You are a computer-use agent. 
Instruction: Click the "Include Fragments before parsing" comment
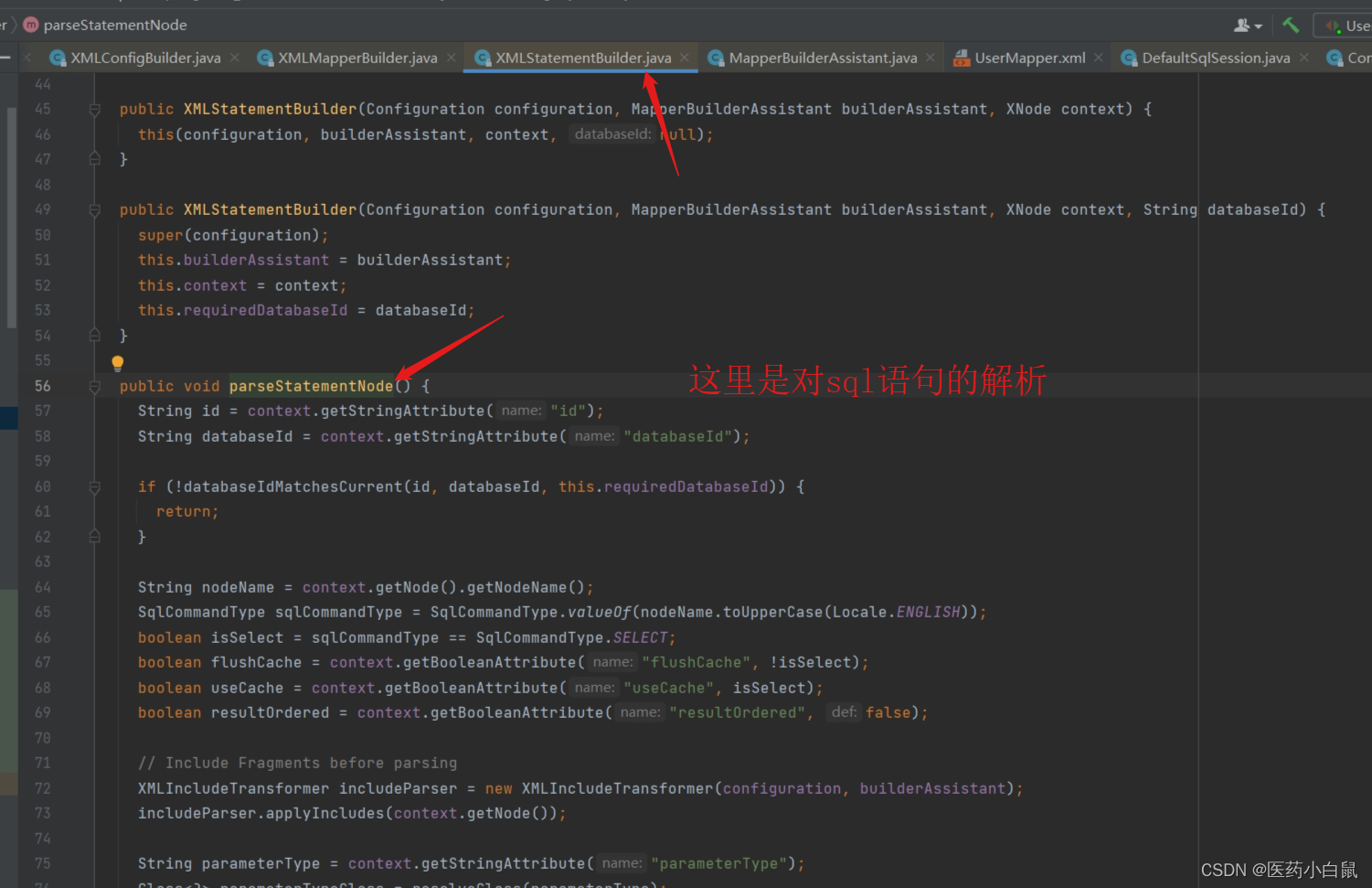point(298,763)
